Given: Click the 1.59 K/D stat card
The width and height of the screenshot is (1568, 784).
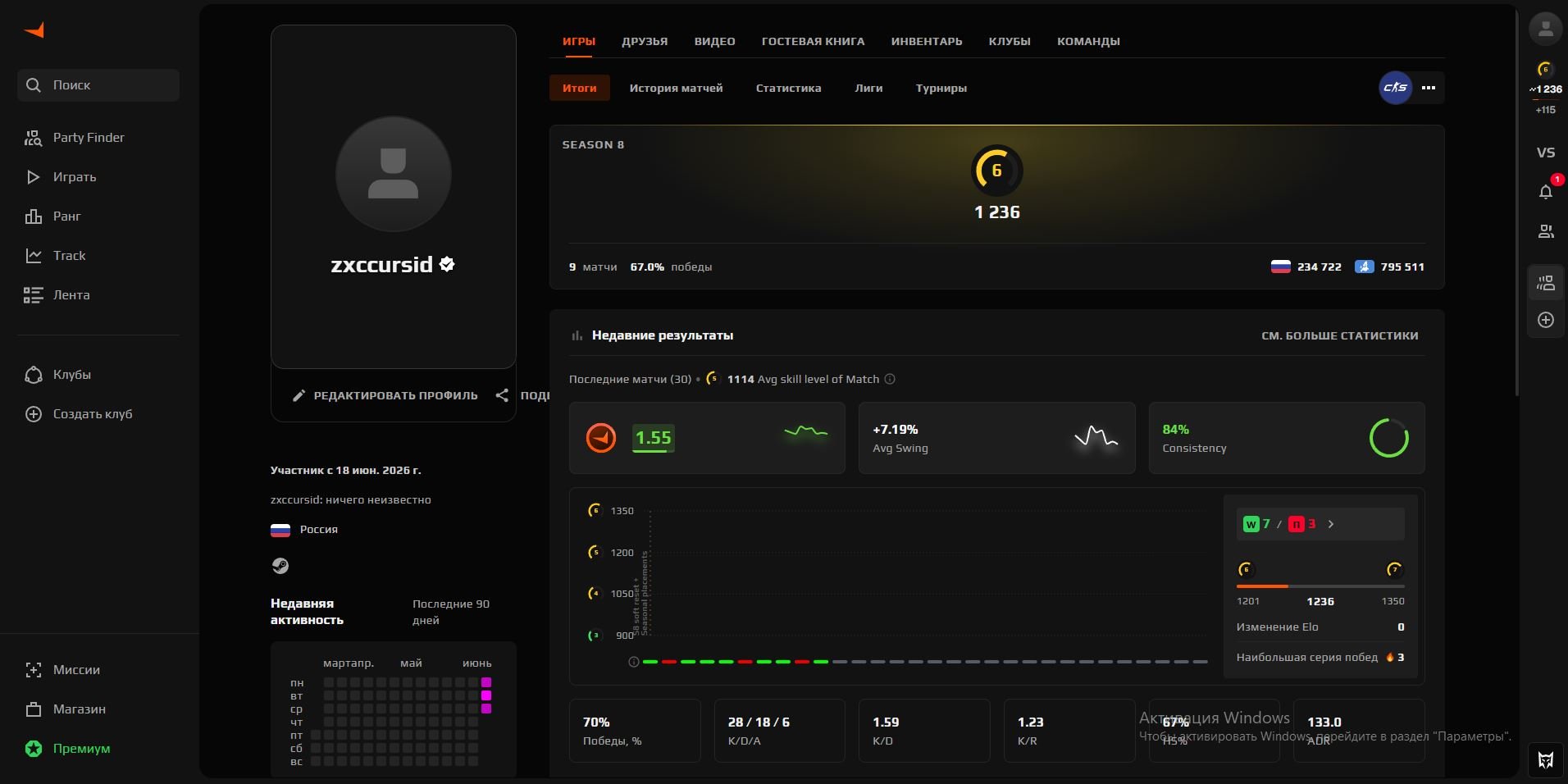Looking at the screenshot, I should point(924,731).
